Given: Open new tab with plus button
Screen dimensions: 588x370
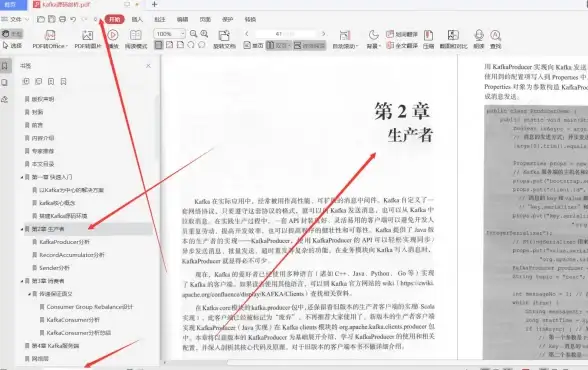Looking at the screenshot, I should tap(154, 4).
